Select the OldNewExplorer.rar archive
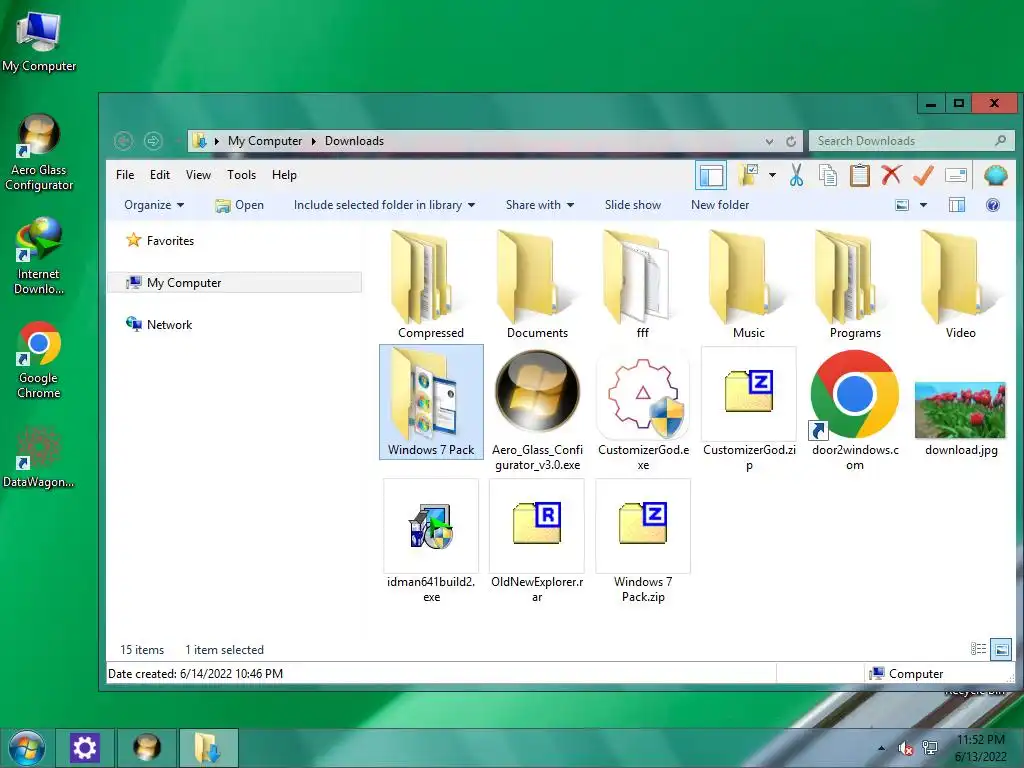The width and height of the screenshot is (1024, 768). (537, 541)
